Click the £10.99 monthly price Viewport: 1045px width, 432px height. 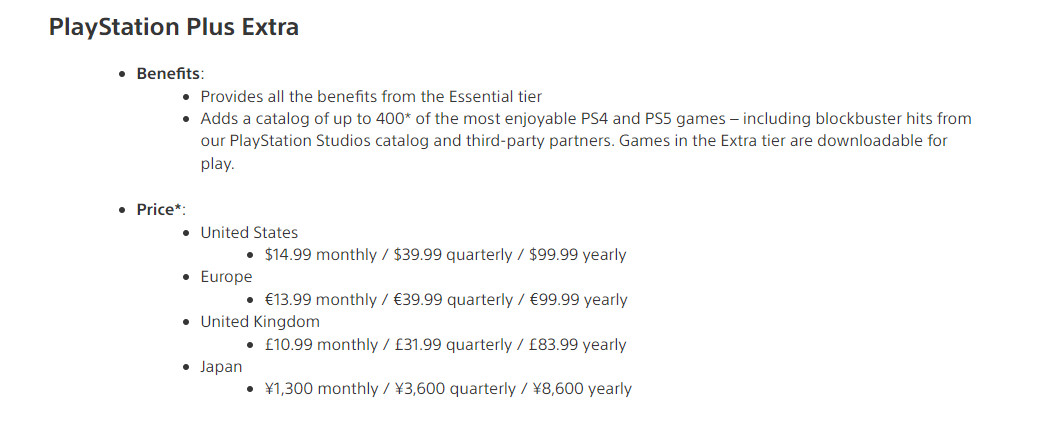click(320, 345)
